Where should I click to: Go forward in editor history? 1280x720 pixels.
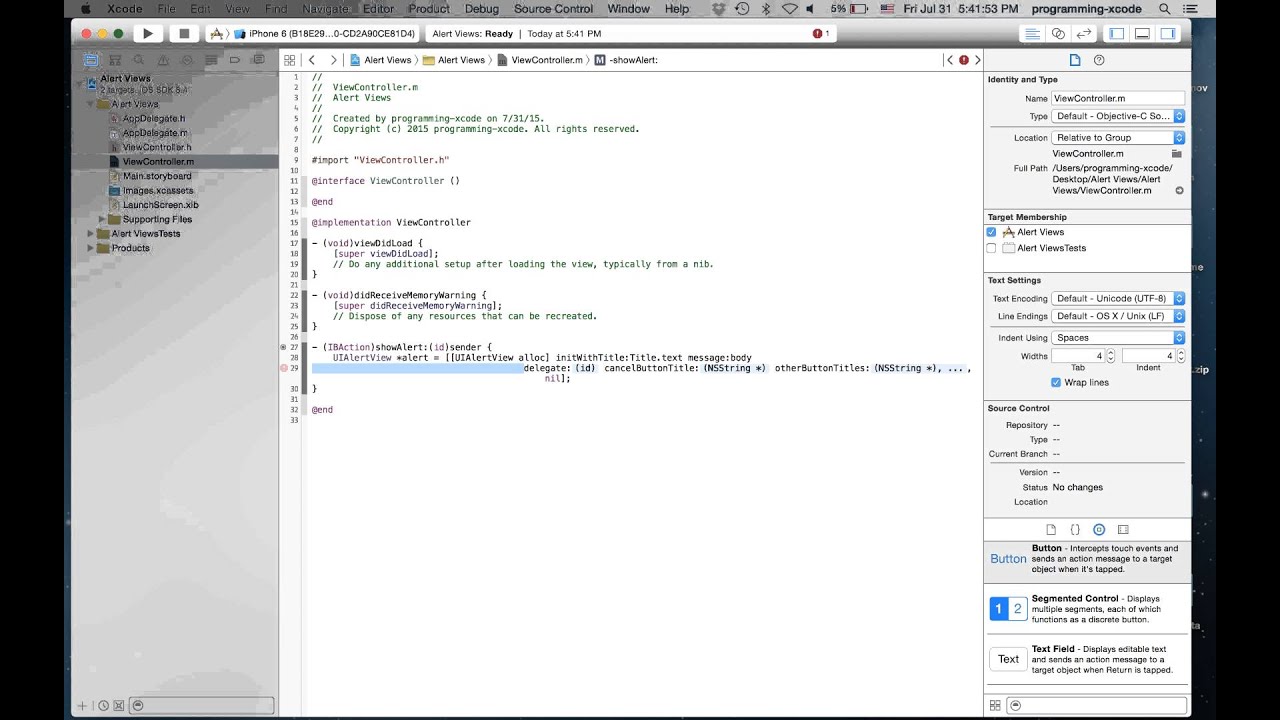pos(333,60)
